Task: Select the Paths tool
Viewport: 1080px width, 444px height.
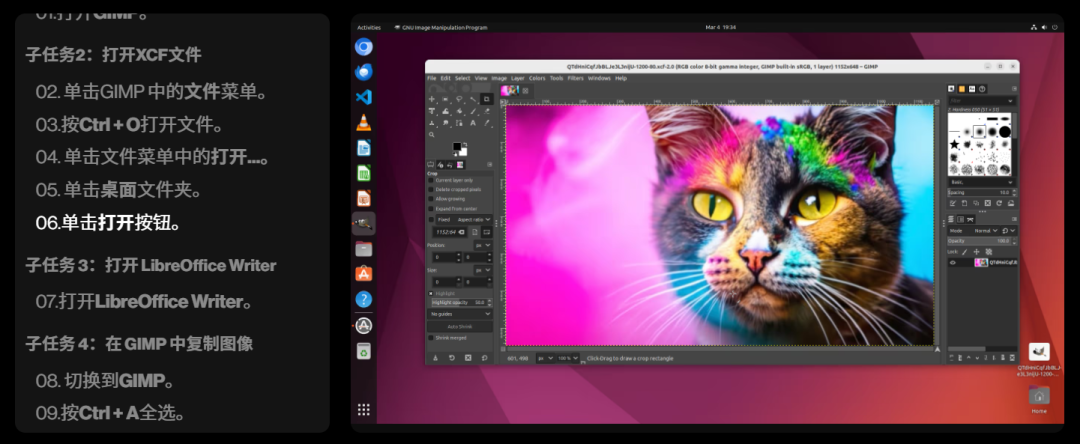Action: pos(459,123)
